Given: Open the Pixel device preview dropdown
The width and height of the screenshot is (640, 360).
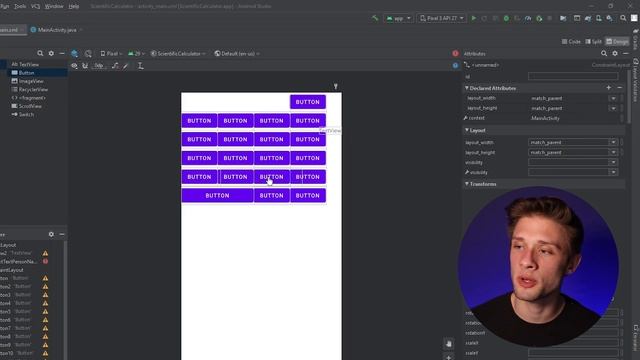Looking at the screenshot, I should (x=111, y=53).
